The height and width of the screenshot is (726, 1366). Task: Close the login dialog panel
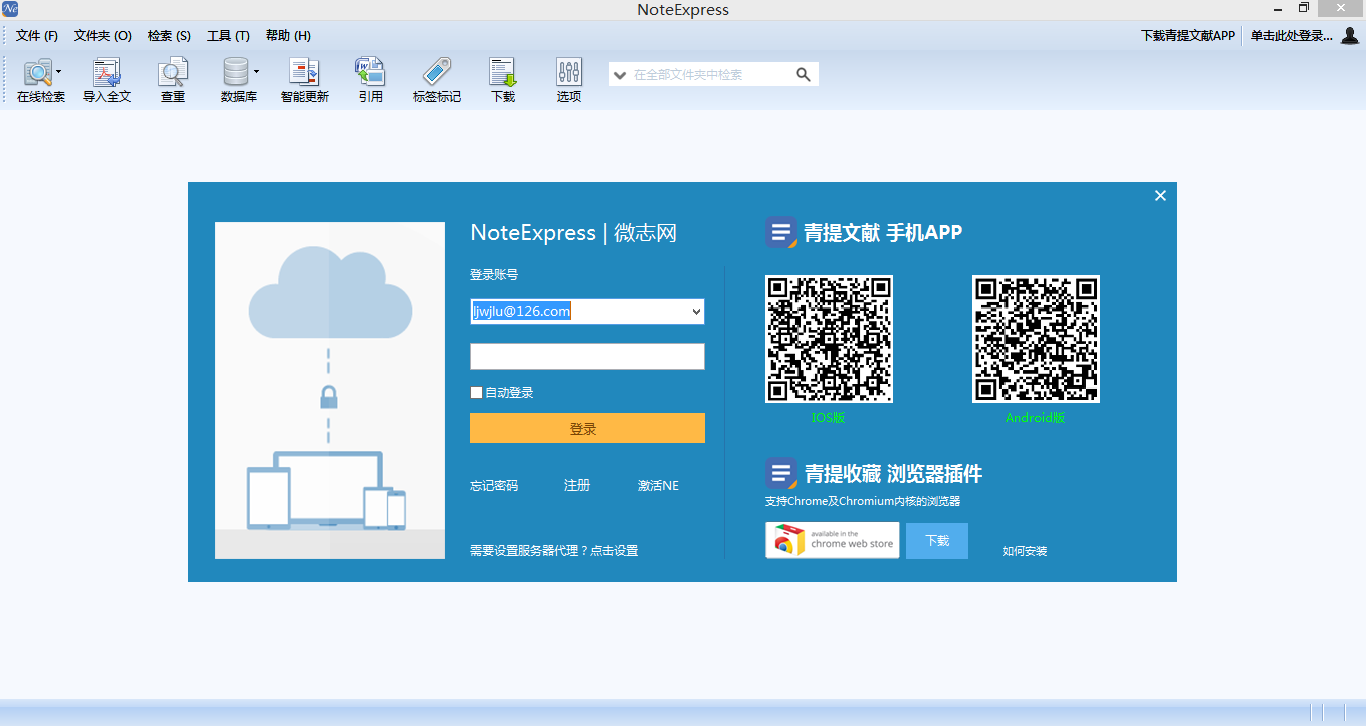(1160, 196)
